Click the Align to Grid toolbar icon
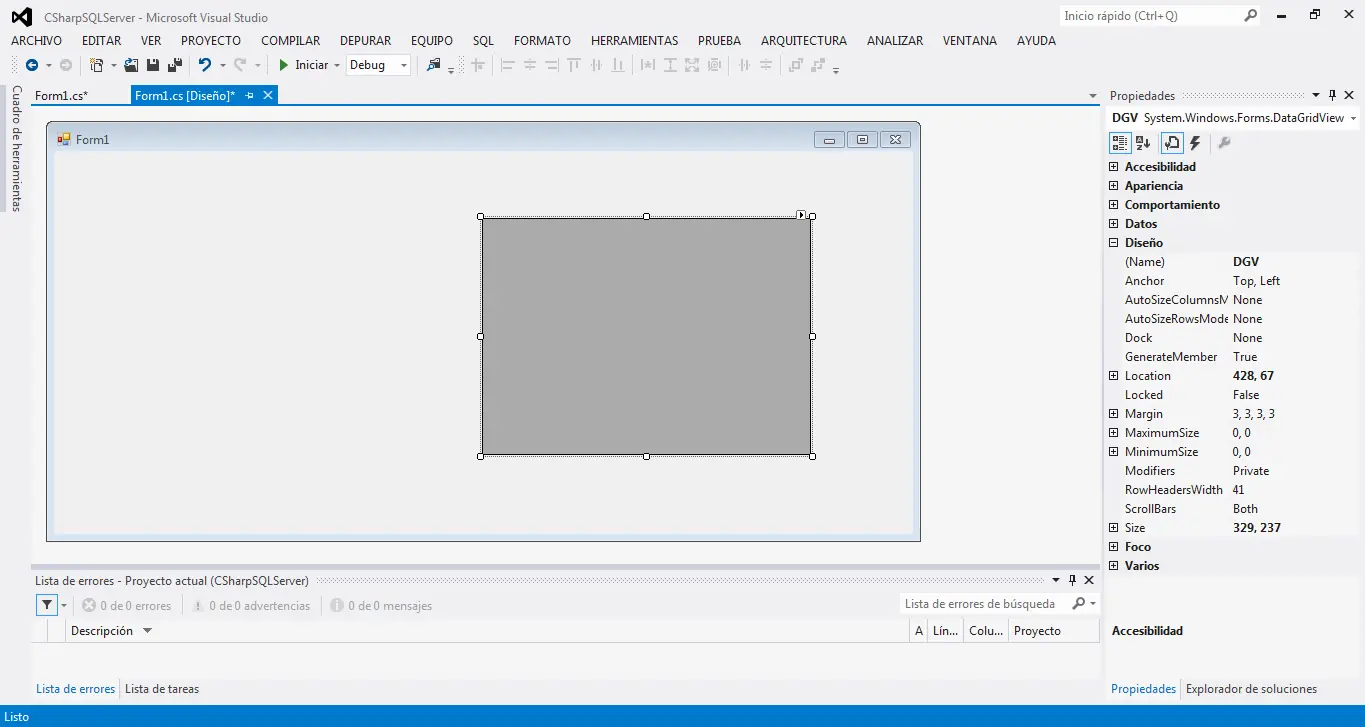 (478, 65)
